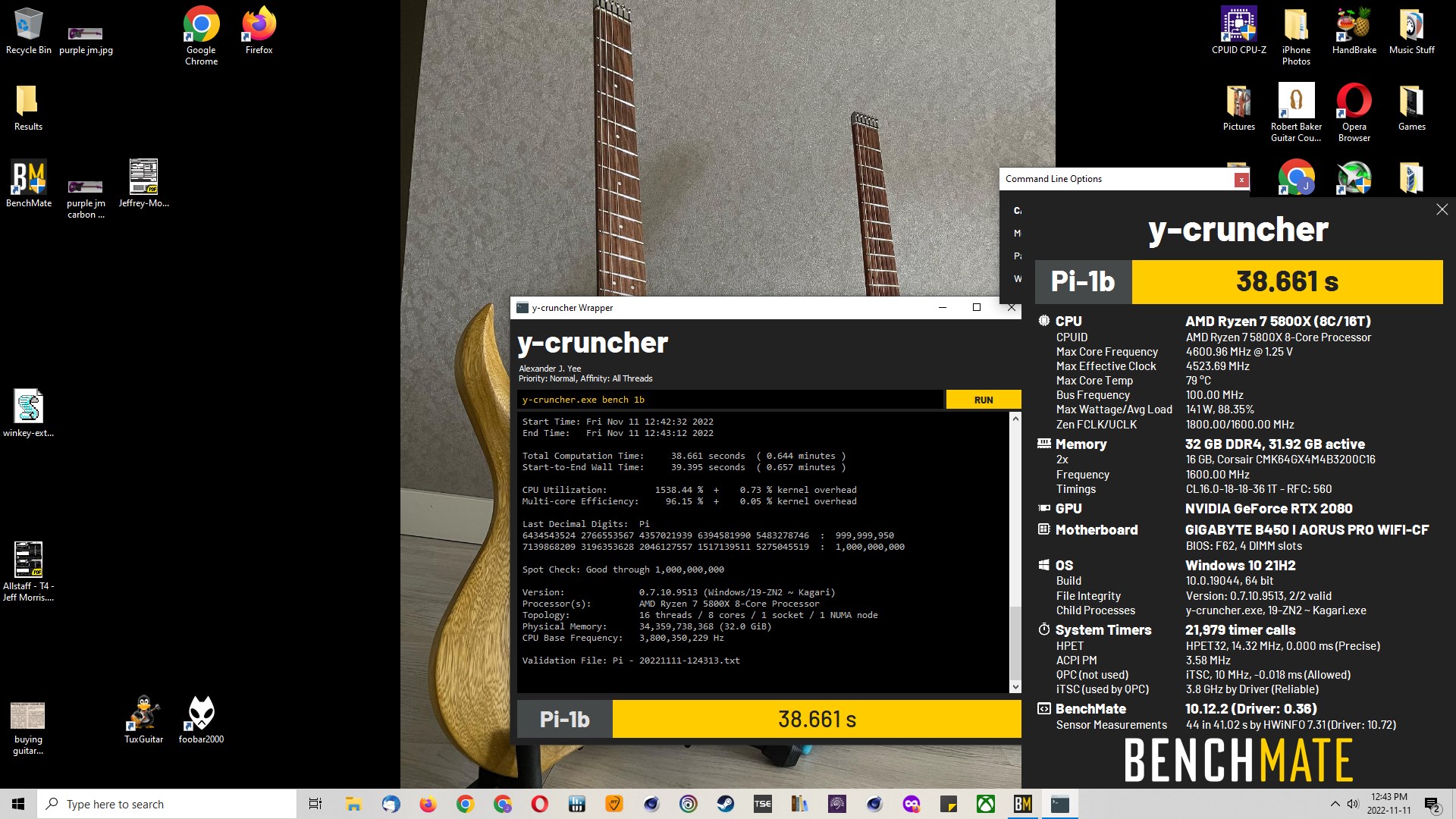Open the Recycle Bin desktop icon
1456x819 pixels.
28,32
